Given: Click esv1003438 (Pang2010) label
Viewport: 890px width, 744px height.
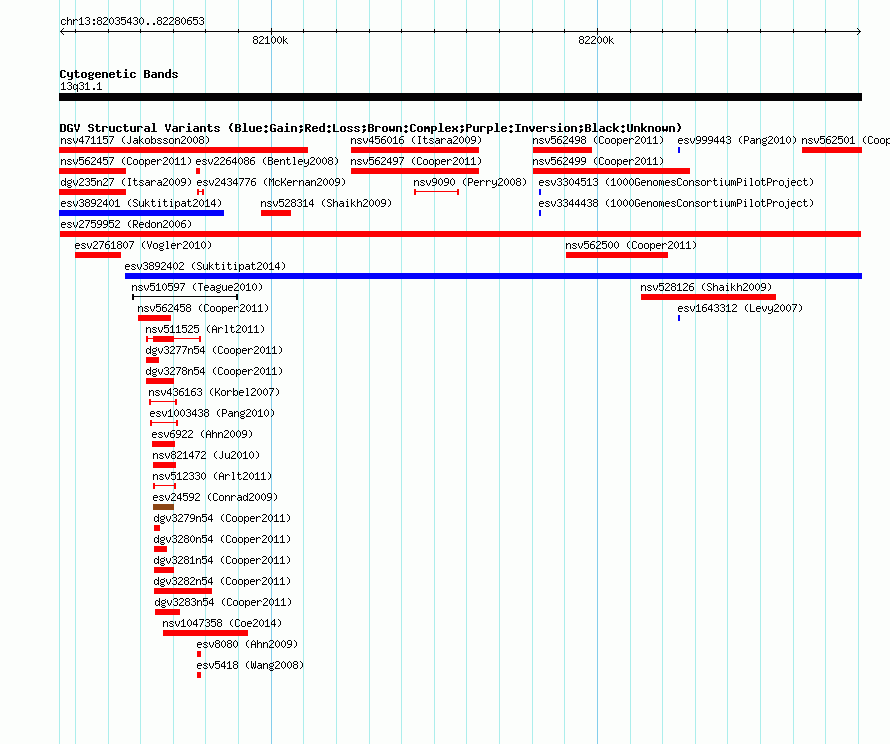Looking at the screenshot, I should tap(212, 413).
